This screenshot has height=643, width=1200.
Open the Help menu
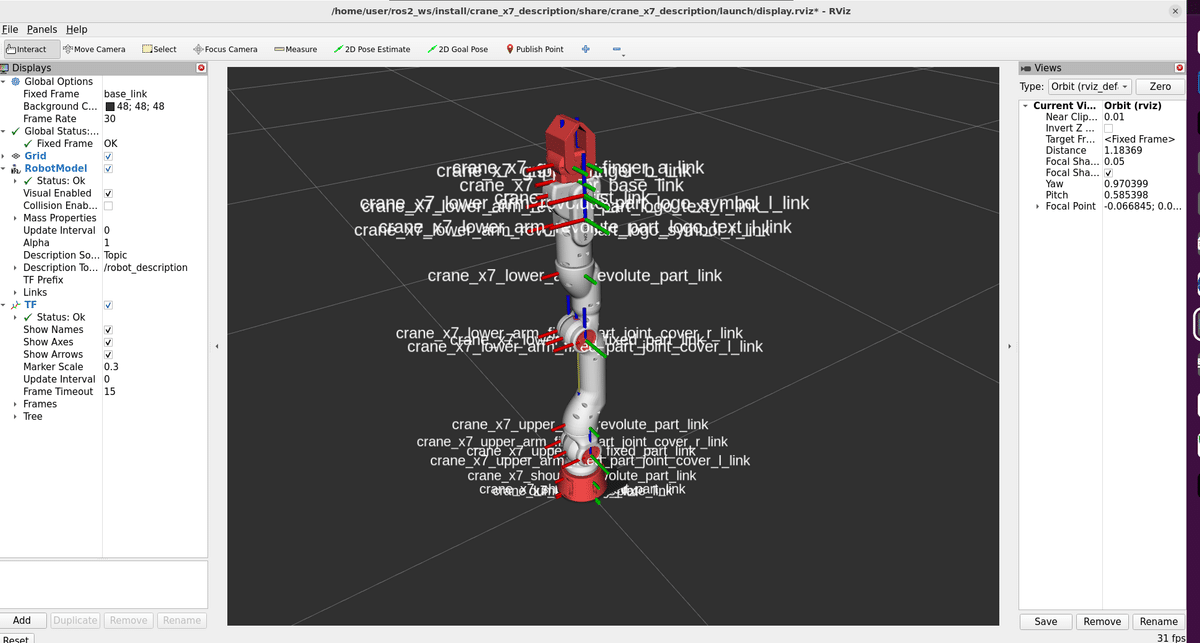click(x=77, y=29)
